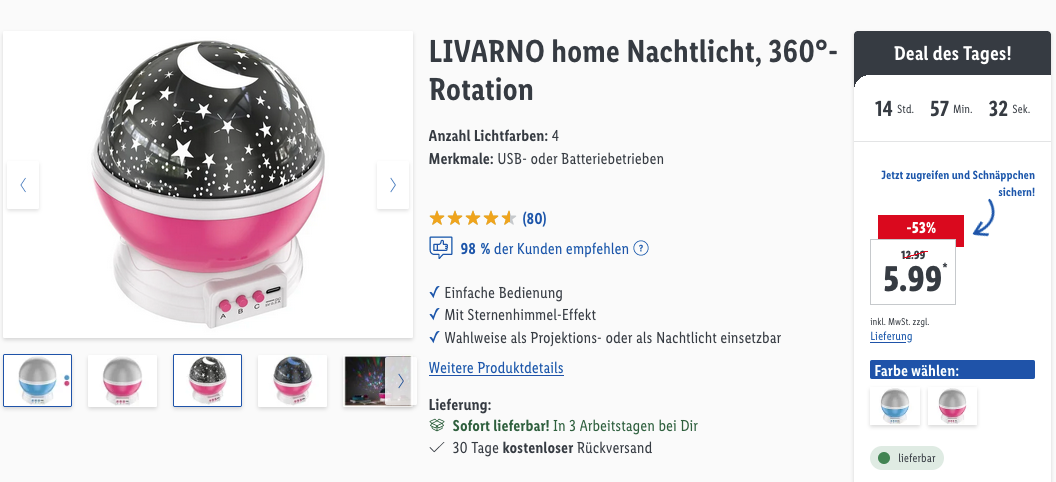
Task: Select the blue night light thumbnail
Action: [37, 380]
